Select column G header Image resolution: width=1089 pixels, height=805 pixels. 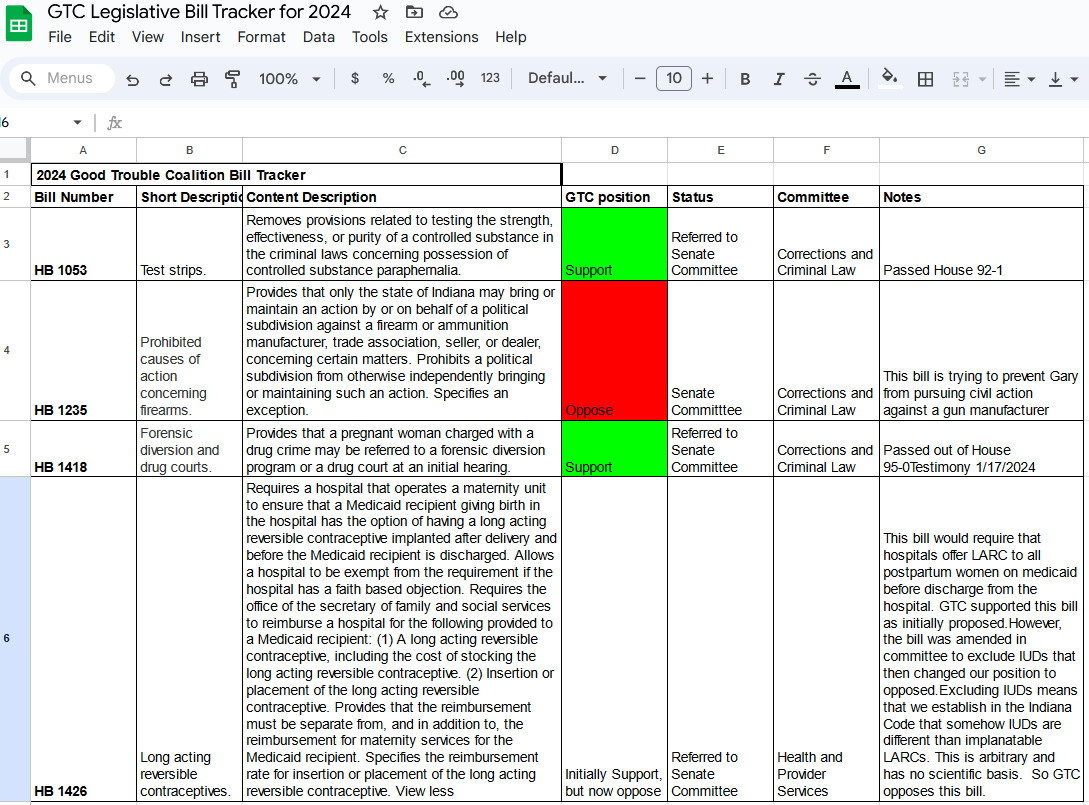click(981, 150)
